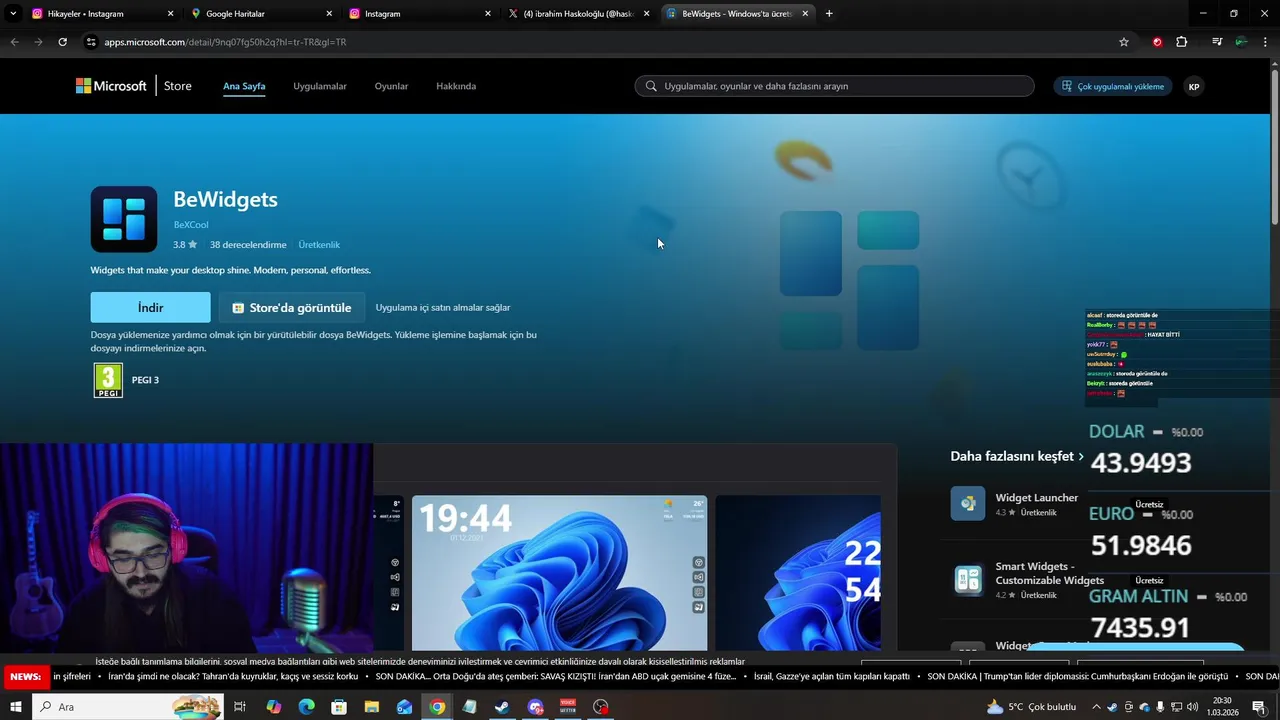Open Task View on the taskbar
1280x720 pixels.
[x=240, y=707]
